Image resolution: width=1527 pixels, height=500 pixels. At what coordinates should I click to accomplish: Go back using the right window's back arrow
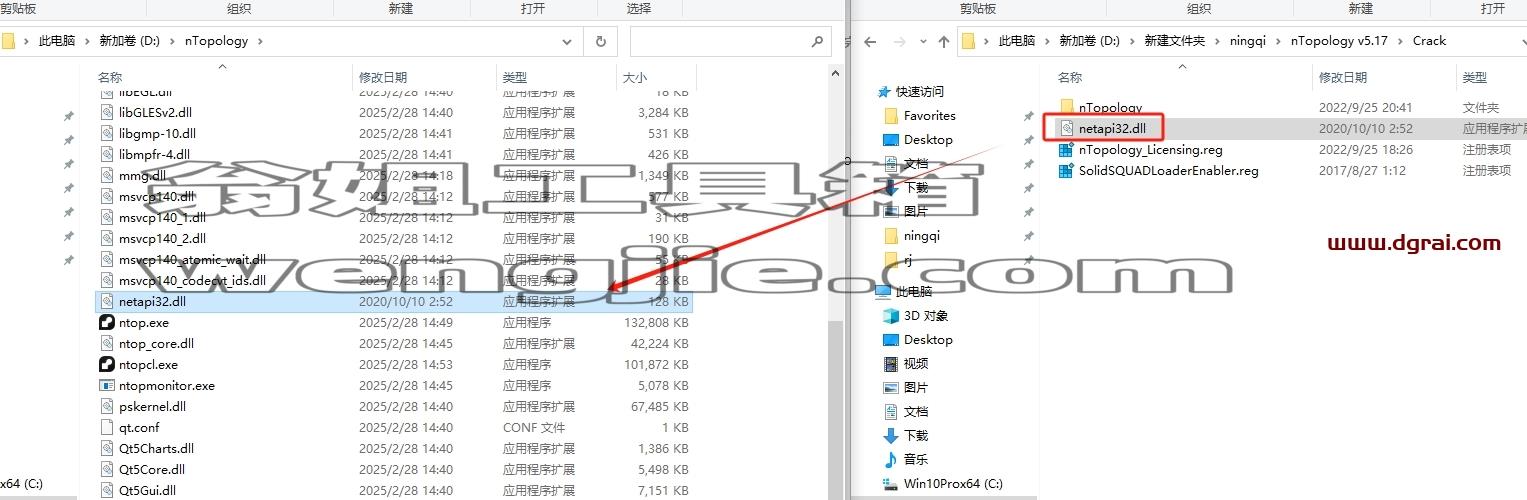tap(870, 42)
